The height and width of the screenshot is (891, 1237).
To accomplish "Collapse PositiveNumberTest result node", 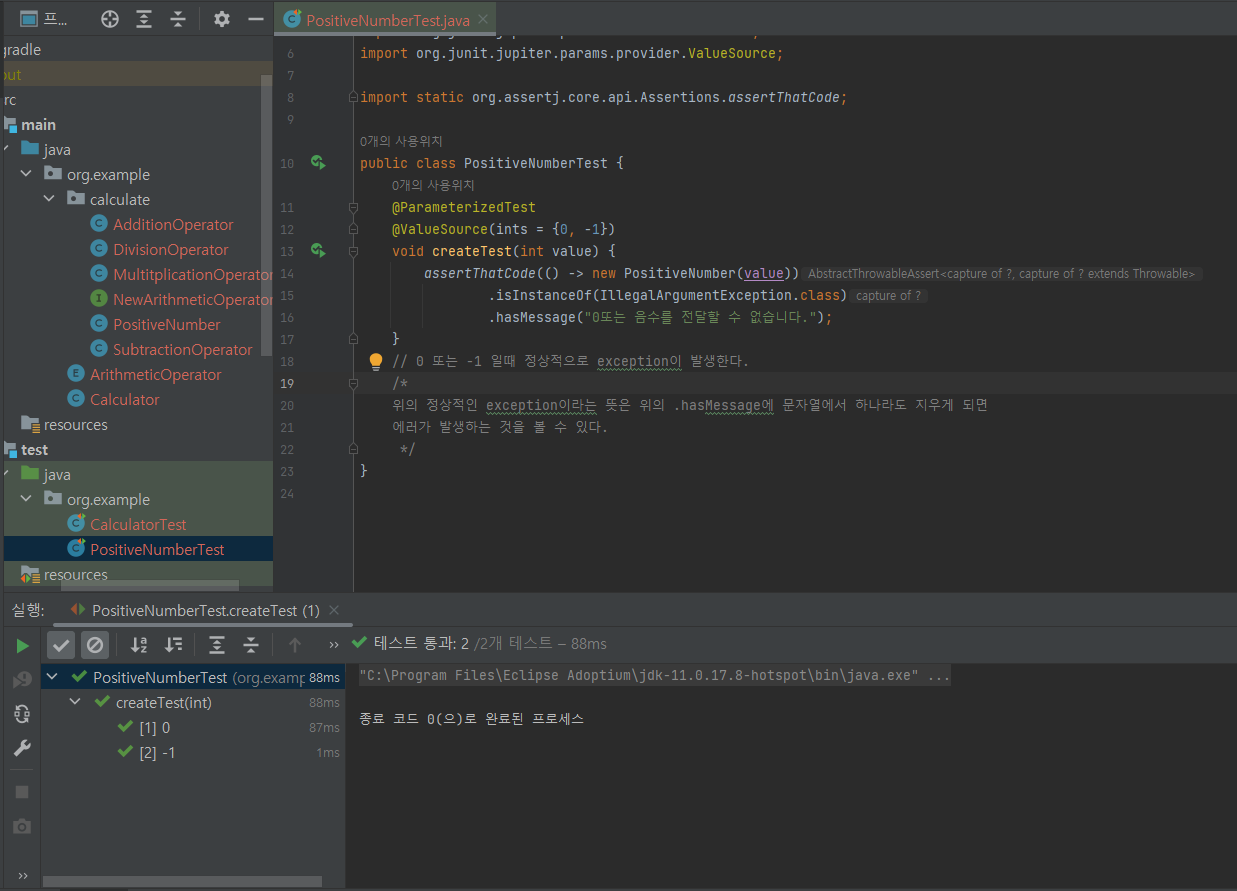I will [x=53, y=677].
